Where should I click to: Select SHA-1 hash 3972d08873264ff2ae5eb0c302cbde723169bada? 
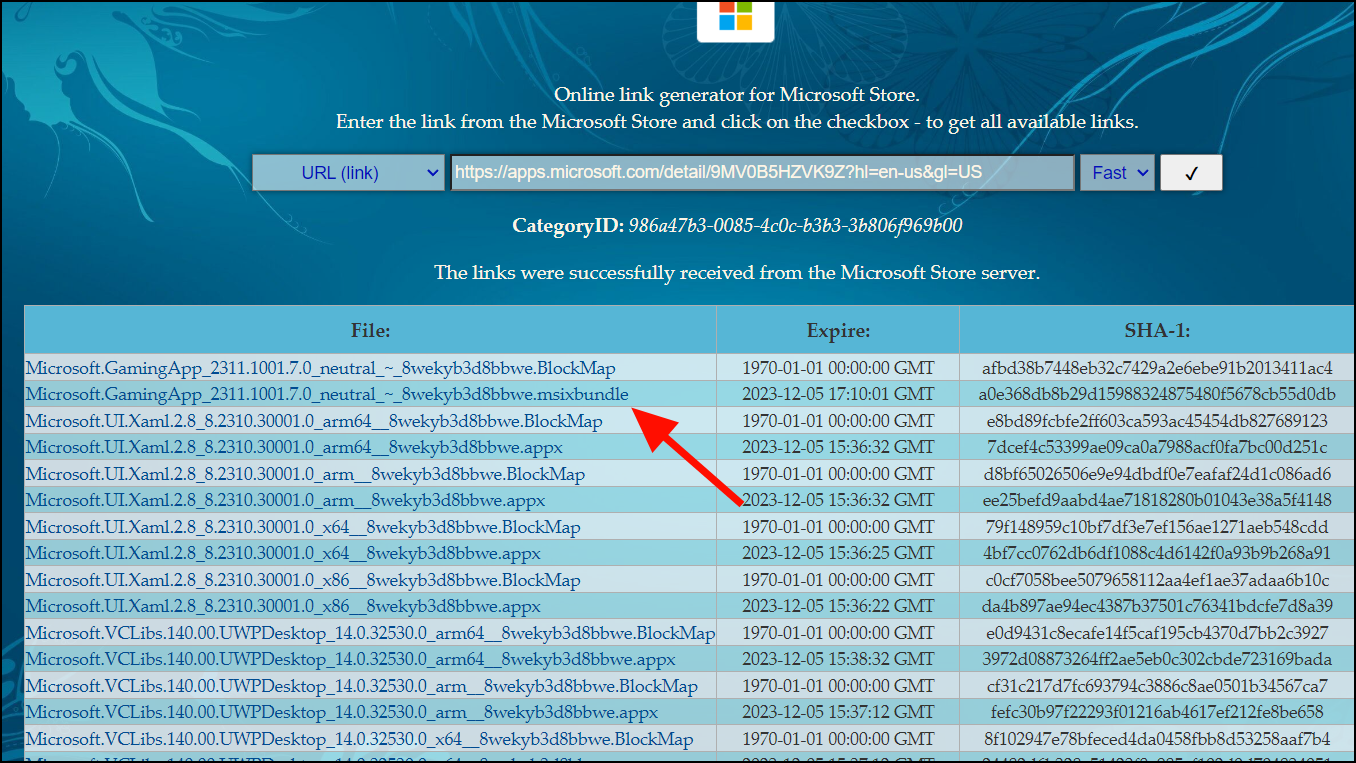pos(1157,659)
